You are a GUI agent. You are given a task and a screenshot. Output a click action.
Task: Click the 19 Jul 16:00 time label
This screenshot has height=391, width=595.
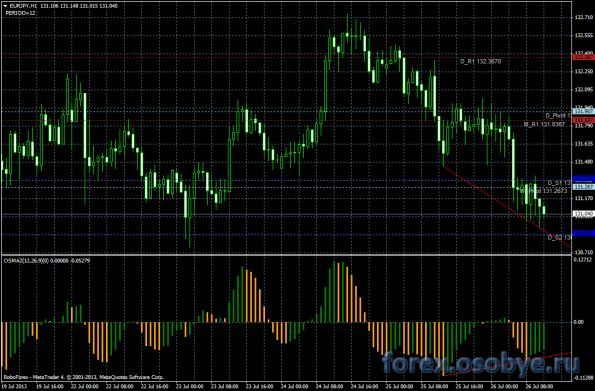click(49, 386)
